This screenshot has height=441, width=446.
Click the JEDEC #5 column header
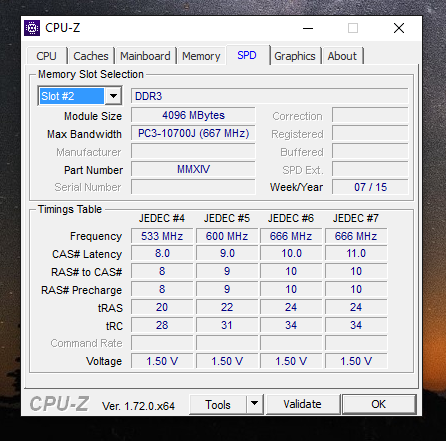(227, 218)
